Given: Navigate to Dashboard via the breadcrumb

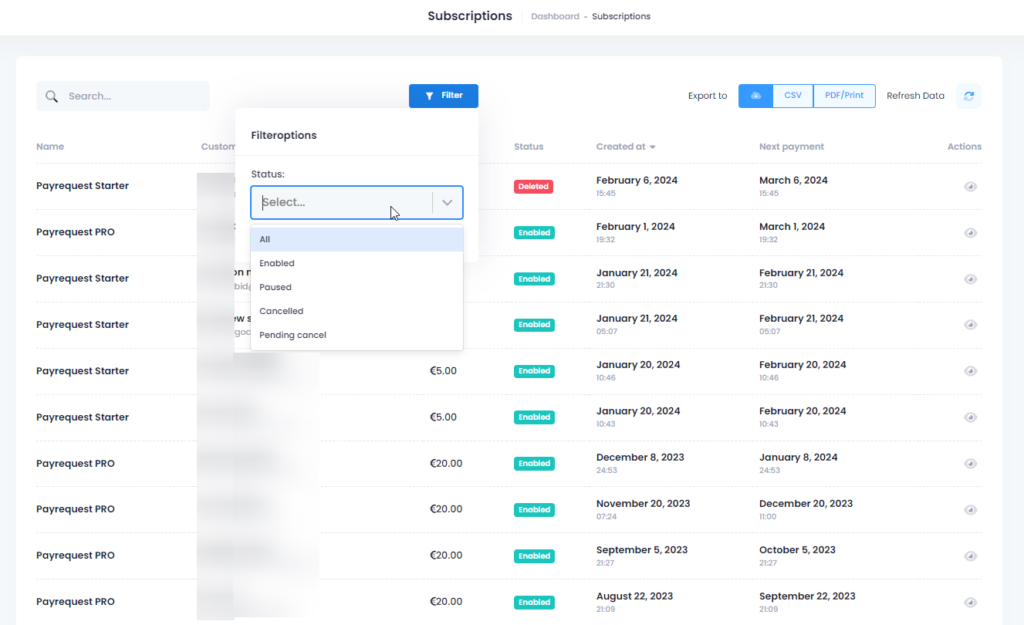Looking at the screenshot, I should [557, 16].
